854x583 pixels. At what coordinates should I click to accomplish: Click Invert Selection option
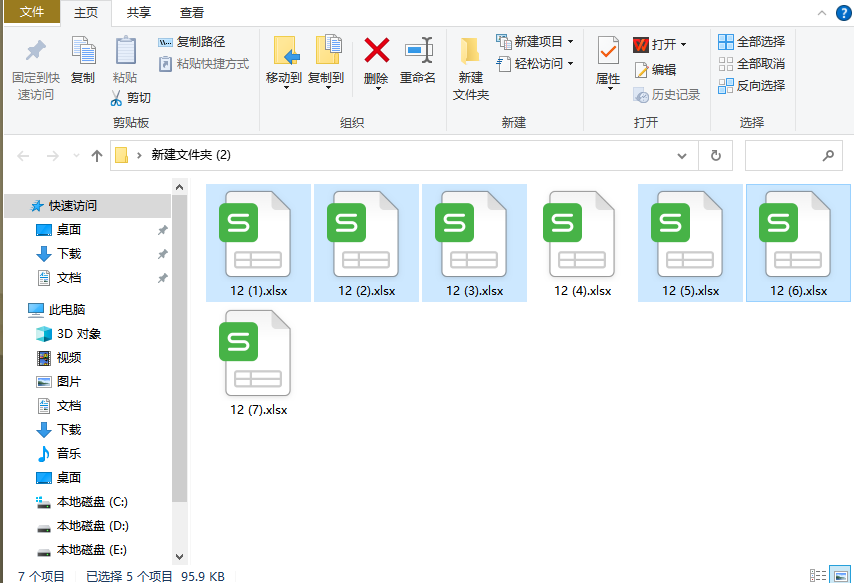point(751,86)
